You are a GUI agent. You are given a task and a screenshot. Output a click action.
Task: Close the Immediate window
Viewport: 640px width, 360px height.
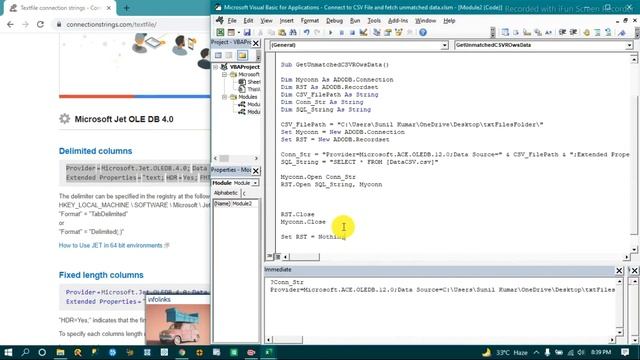619,270
